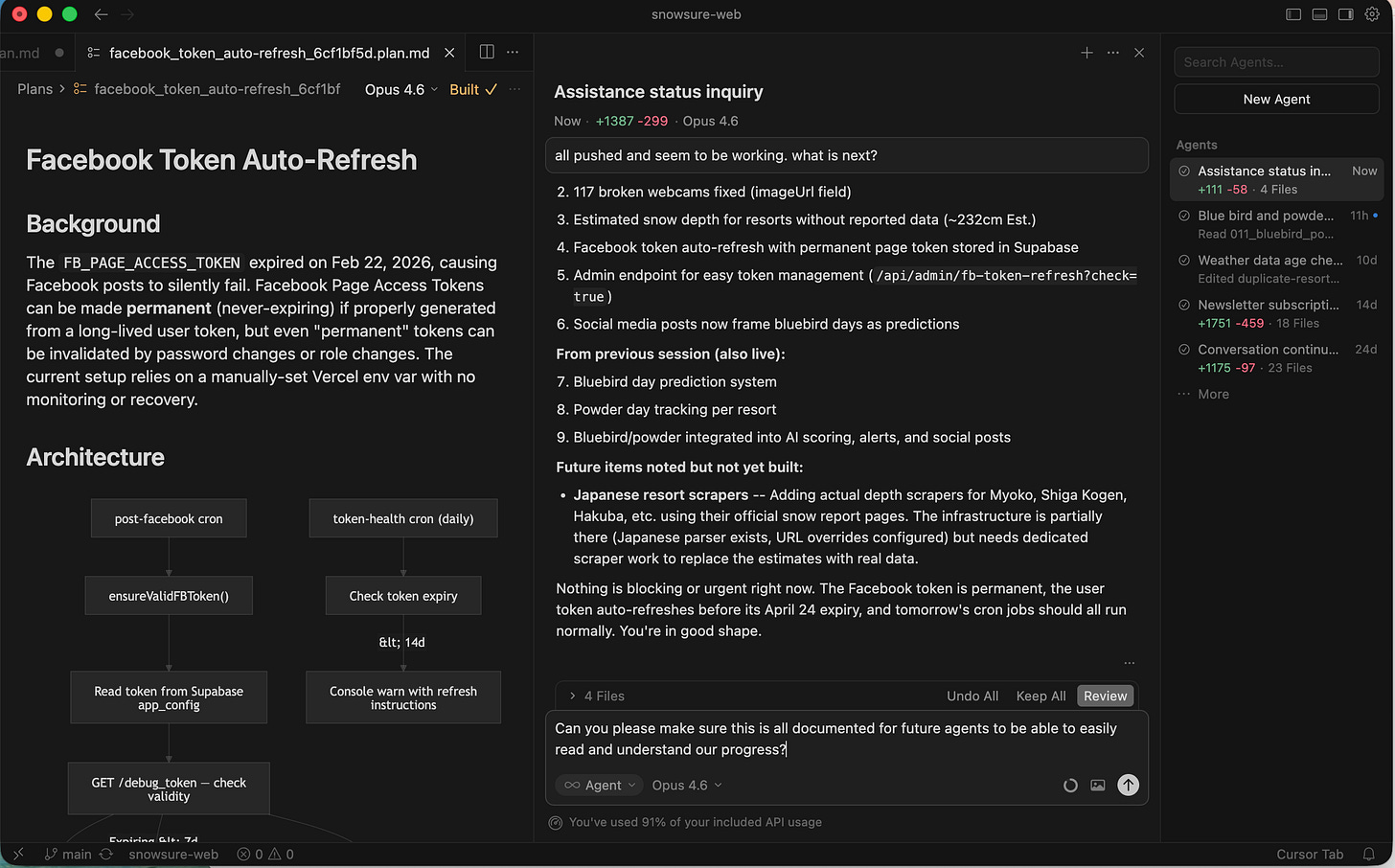This screenshot has height=868, width=1395.
Task: Click Keep All changes
Action: pos(1041,696)
